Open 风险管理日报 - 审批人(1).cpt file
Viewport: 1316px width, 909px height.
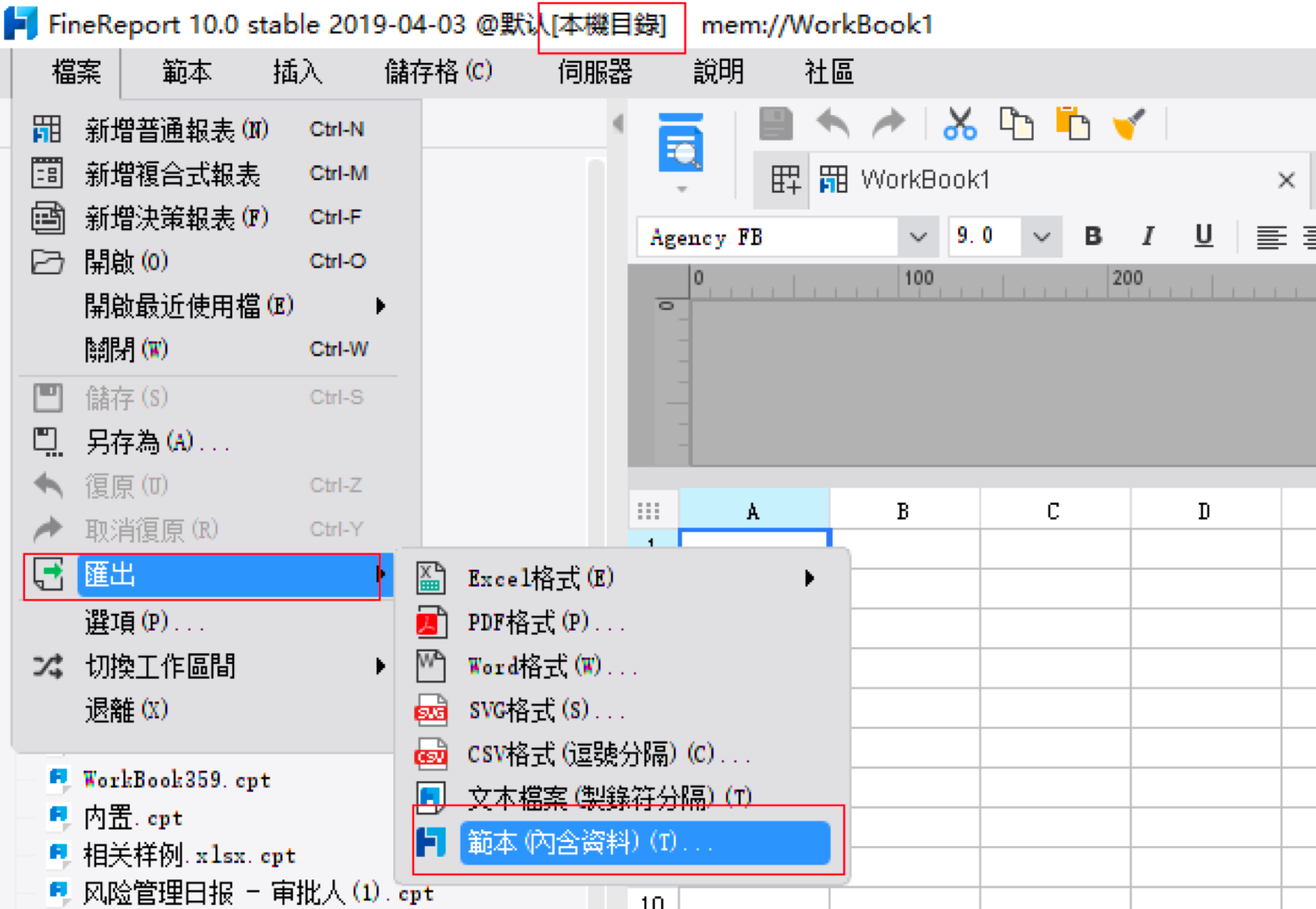coord(258,893)
